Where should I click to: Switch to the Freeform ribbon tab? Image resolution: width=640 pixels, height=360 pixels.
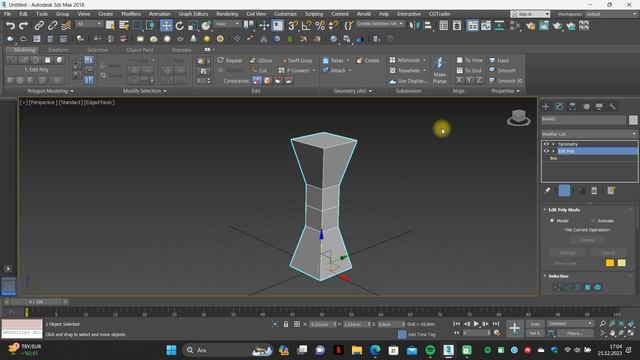(x=59, y=50)
